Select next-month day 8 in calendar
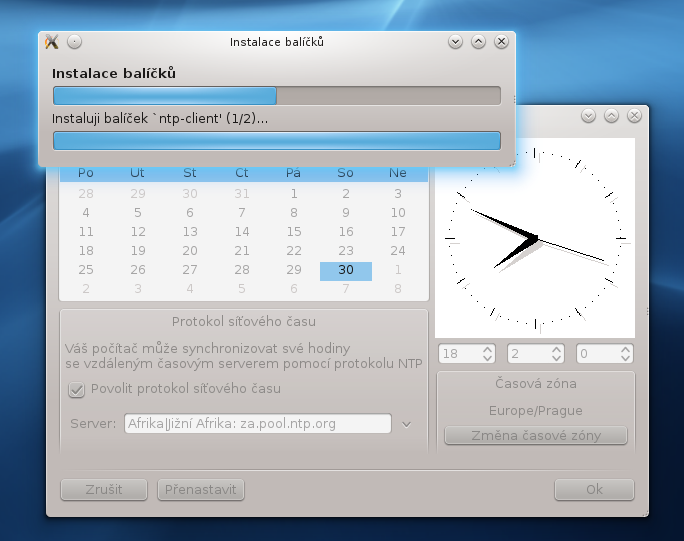Image resolution: width=684 pixels, height=541 pixels. click(398, 289)
